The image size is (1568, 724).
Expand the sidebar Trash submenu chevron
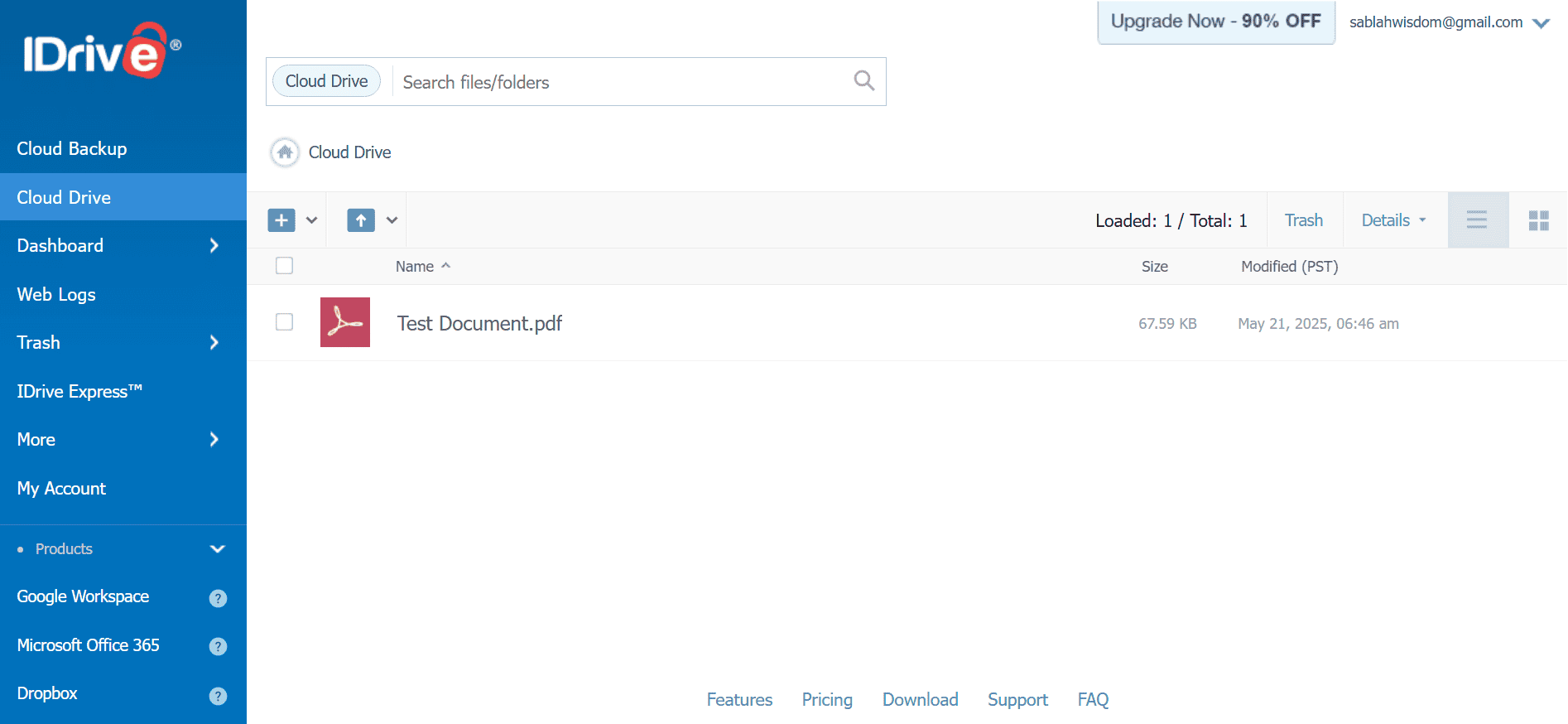tap(214, 342)
